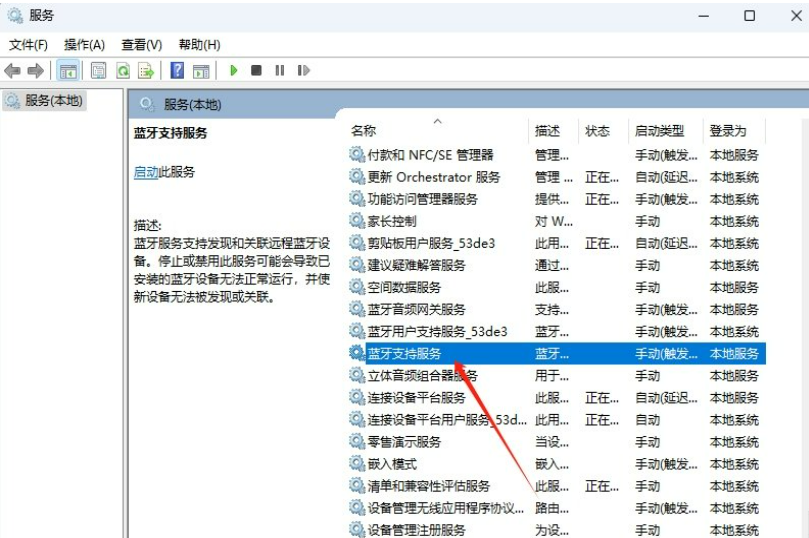809x538 pixels.
Task: Toggle the show/hide console tree icon
Action: tap(68, 71)
